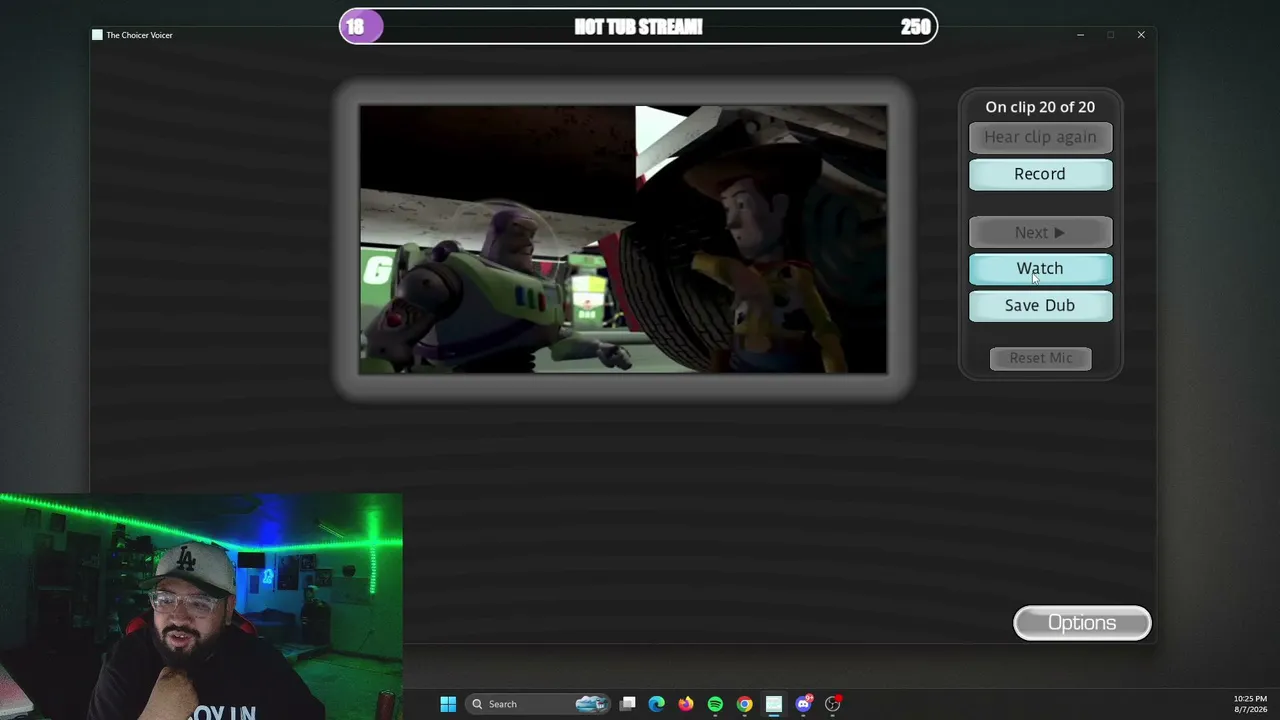1280x720 pixels.
Task: Select The Choicer Voicer taskbar icon
Action: click(773, 704)
